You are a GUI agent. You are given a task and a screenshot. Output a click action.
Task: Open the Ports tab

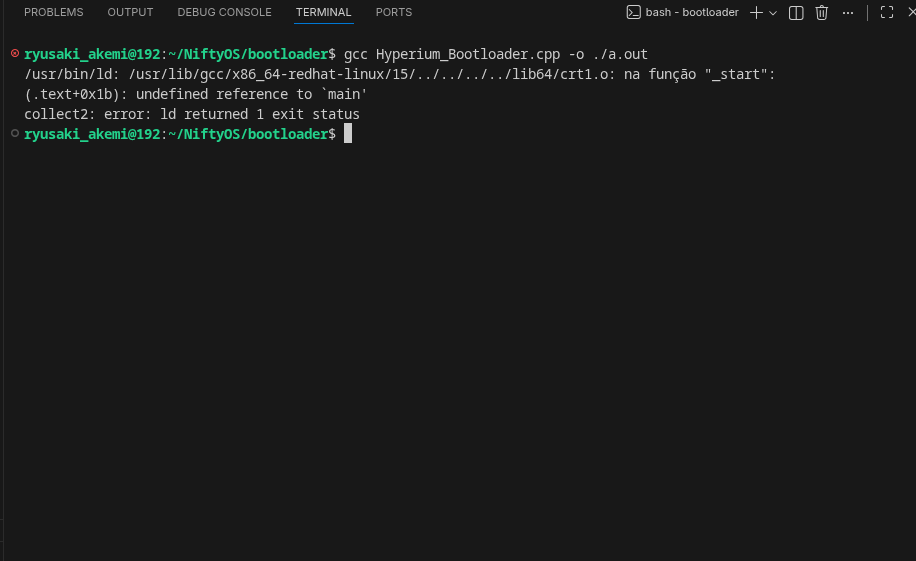pyautogui.click(x=394, y=12)
